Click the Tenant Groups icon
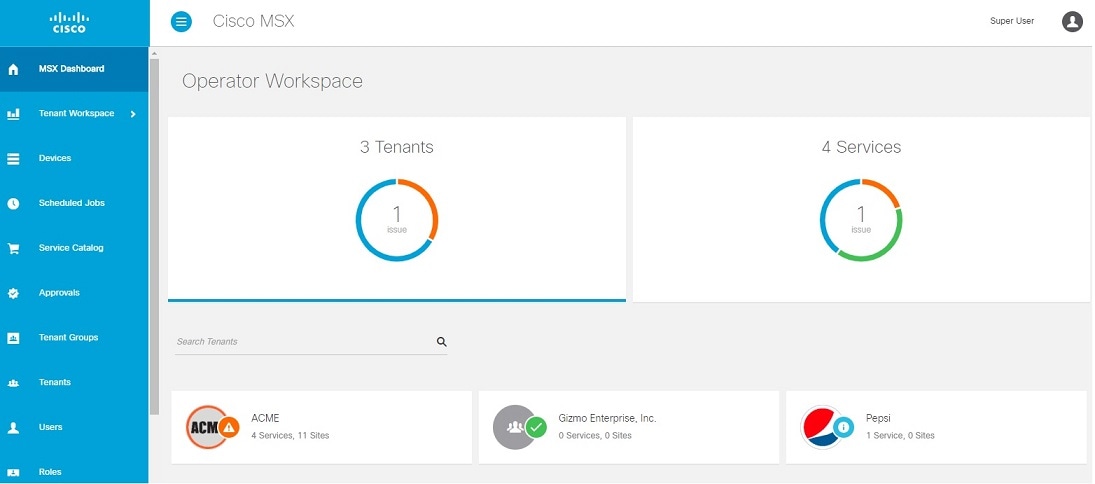Screen dimensions: 1095x484 [x=13, y=338]
